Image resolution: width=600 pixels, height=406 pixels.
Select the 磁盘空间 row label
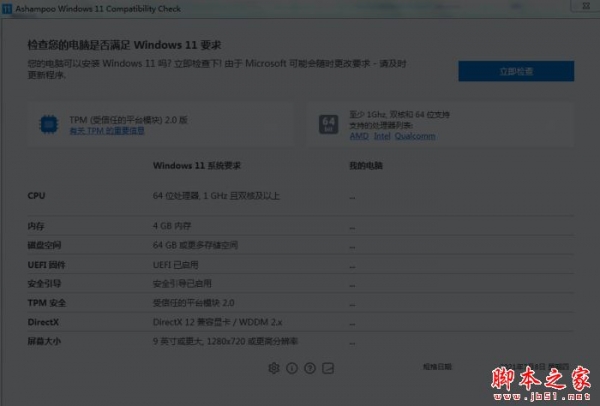tap(44, 245)
